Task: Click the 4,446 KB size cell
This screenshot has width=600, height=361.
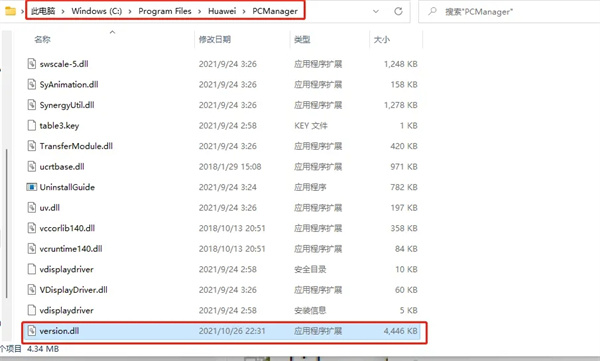Action: pos(401,331)
